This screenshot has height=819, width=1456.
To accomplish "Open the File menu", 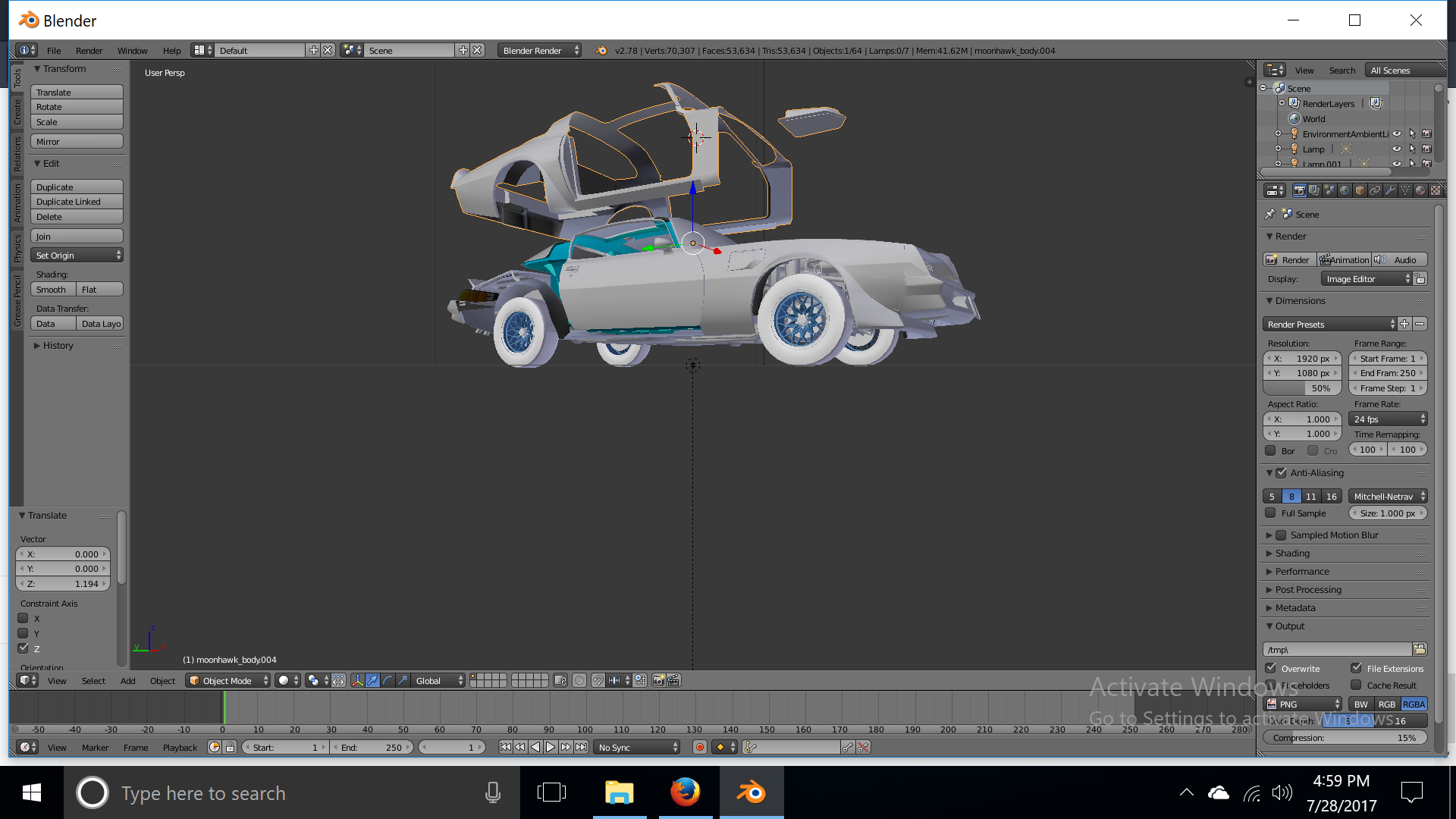I will pos(54,51).
